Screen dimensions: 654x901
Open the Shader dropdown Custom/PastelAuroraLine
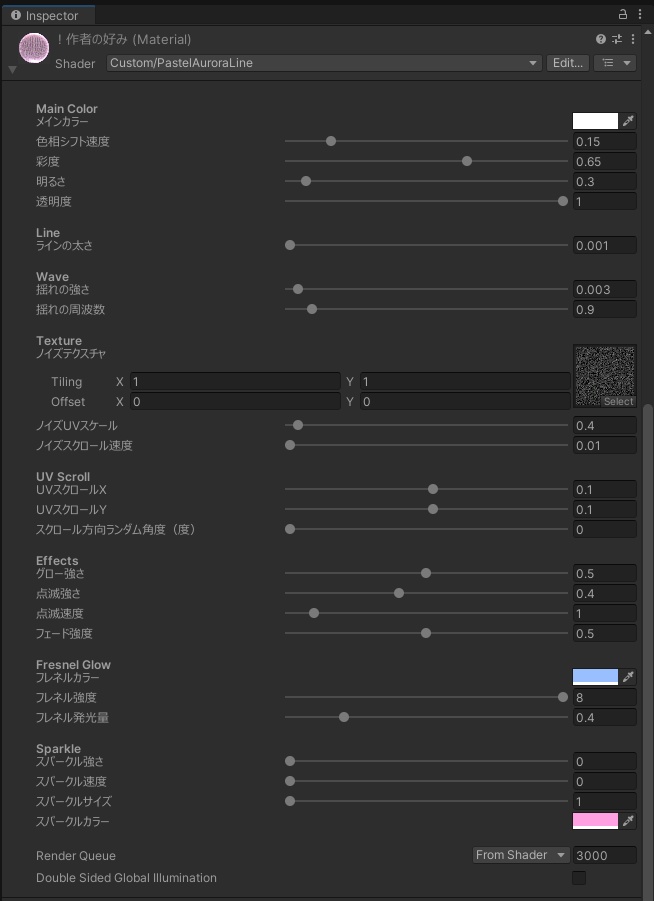[324, 63]
